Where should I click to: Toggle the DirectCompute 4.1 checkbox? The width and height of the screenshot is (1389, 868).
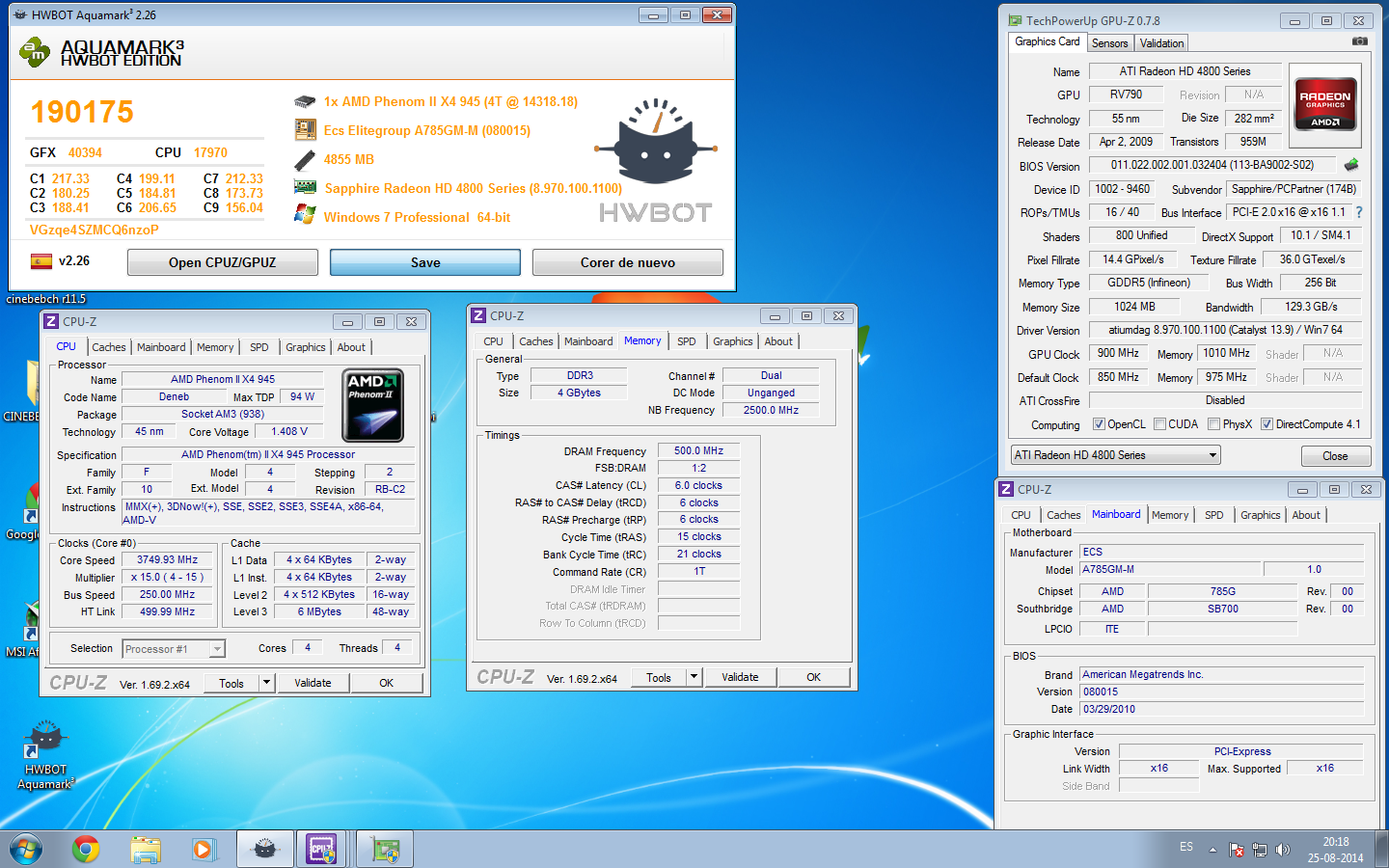1266,424
